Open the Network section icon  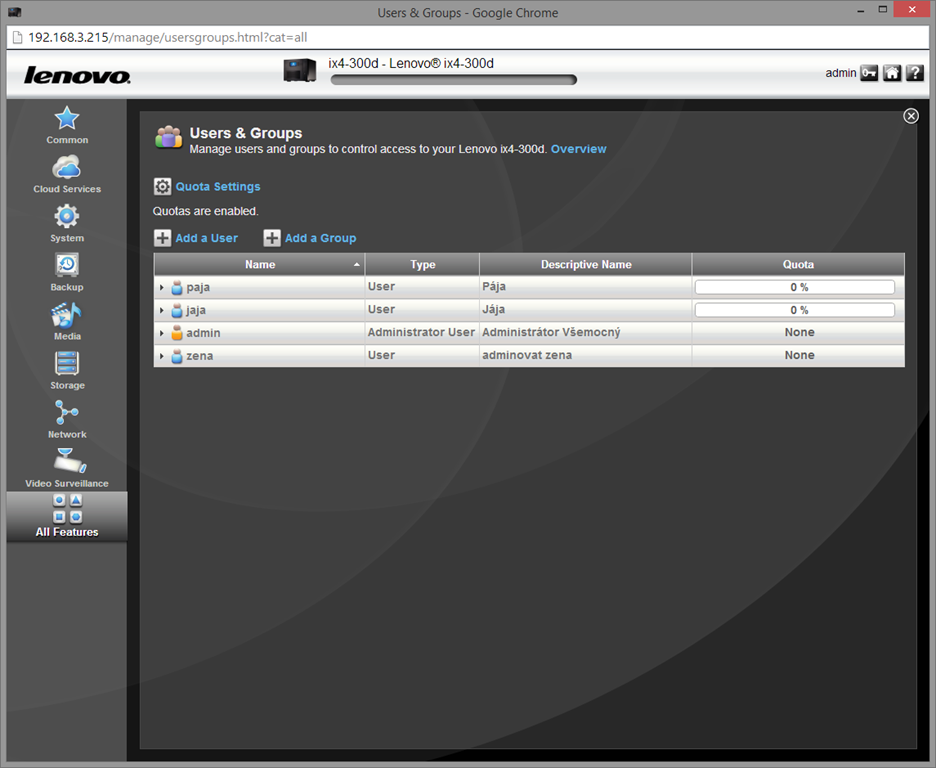67,413
